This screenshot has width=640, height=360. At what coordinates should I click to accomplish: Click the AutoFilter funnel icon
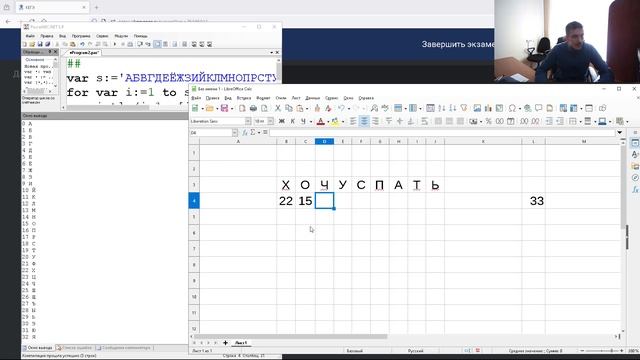(x=464, y=108)
